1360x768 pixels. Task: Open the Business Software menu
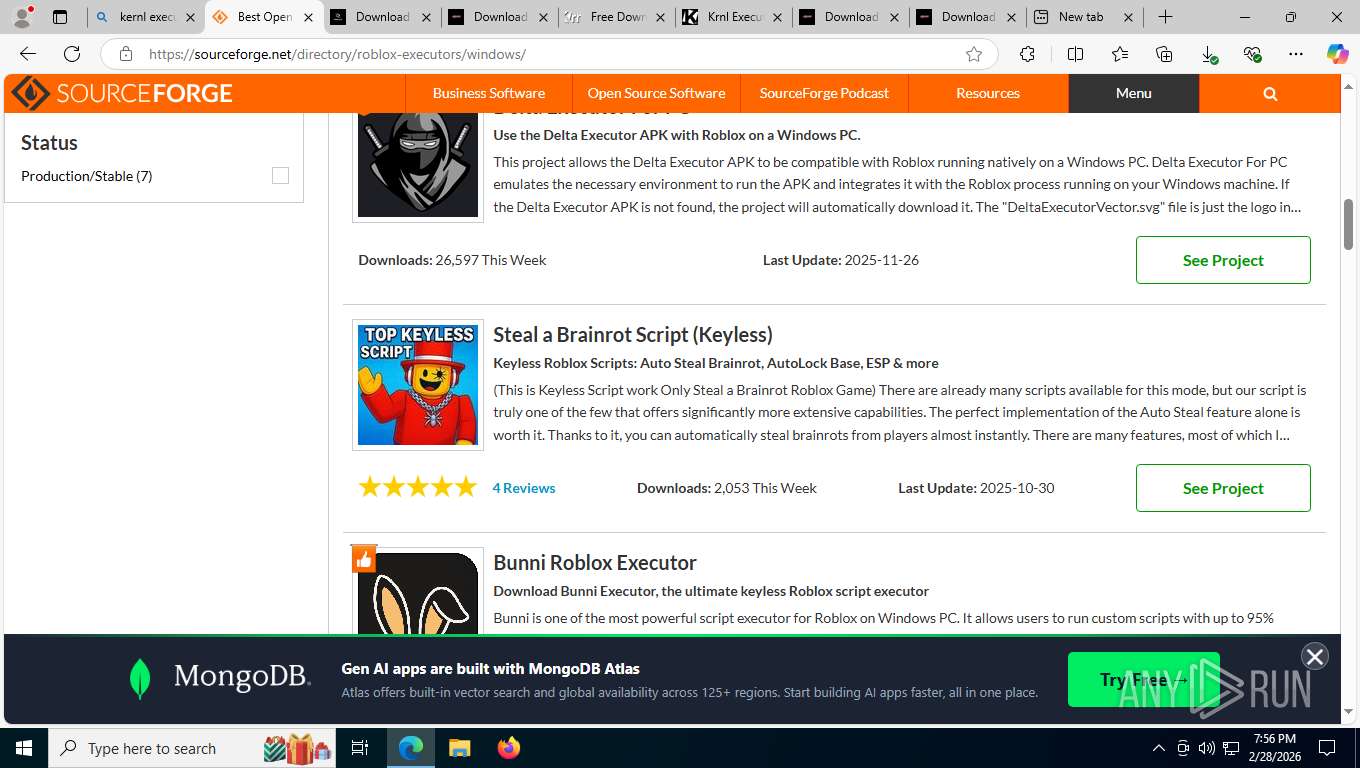[x=489, y=93]
